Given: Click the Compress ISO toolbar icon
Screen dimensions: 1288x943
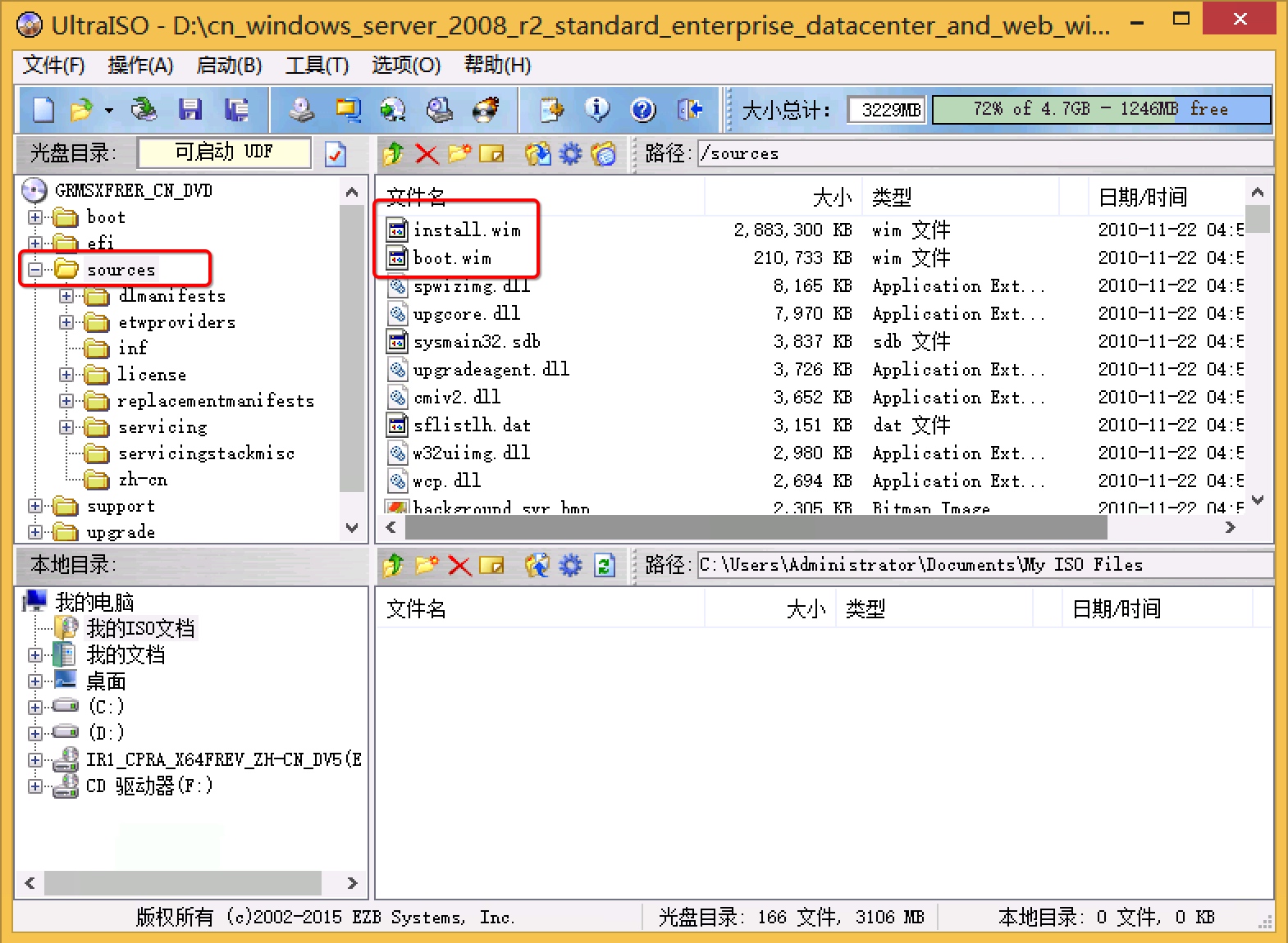Looking at the screenshot, I should coord(348,109).
